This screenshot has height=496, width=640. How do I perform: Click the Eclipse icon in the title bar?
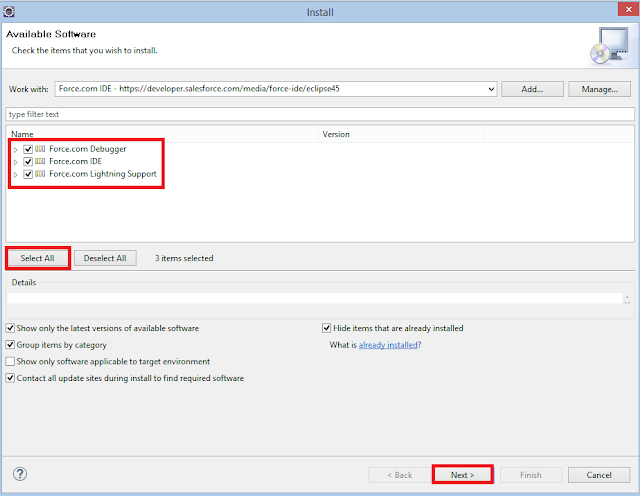pyautogui.click(x=9, y=12)
